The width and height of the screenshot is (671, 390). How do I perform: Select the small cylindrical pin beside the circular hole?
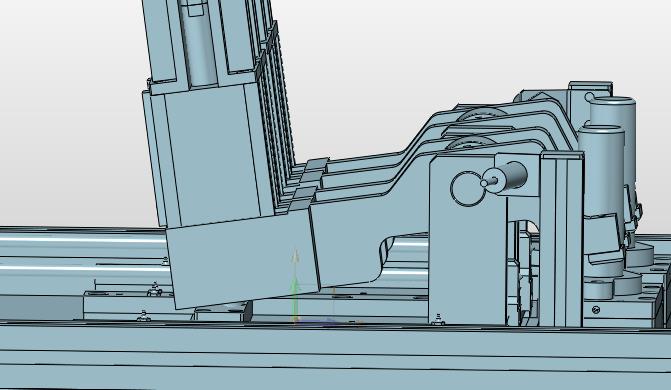point(504,176)
